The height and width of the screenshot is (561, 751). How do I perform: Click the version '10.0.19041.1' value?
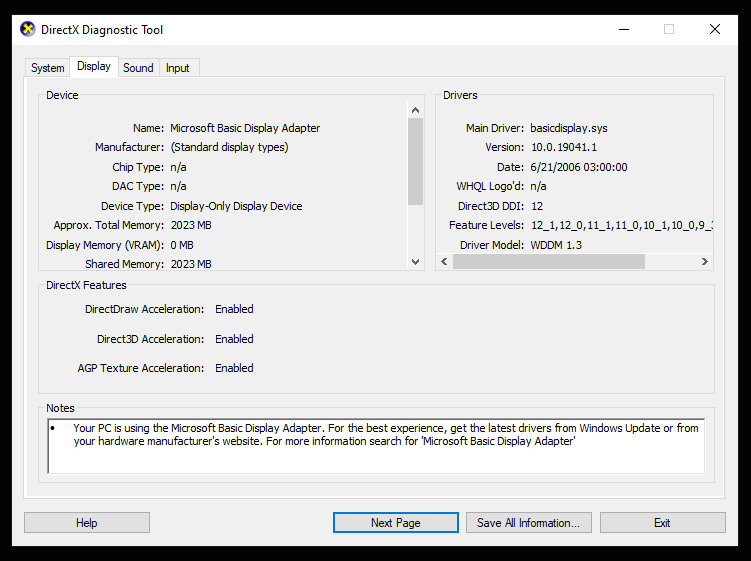tap(564, 147)
